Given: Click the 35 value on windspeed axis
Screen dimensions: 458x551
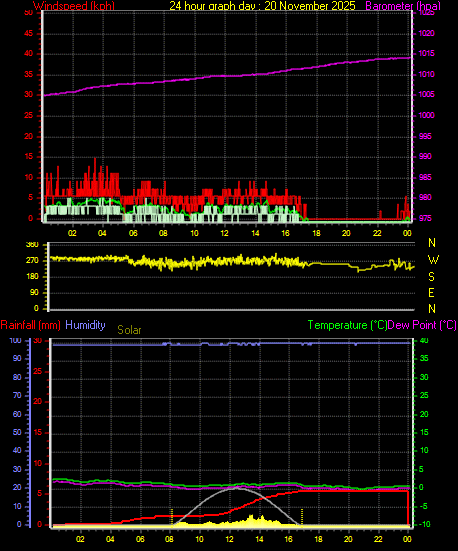Looking at the screenshot, I should point(28,74).
